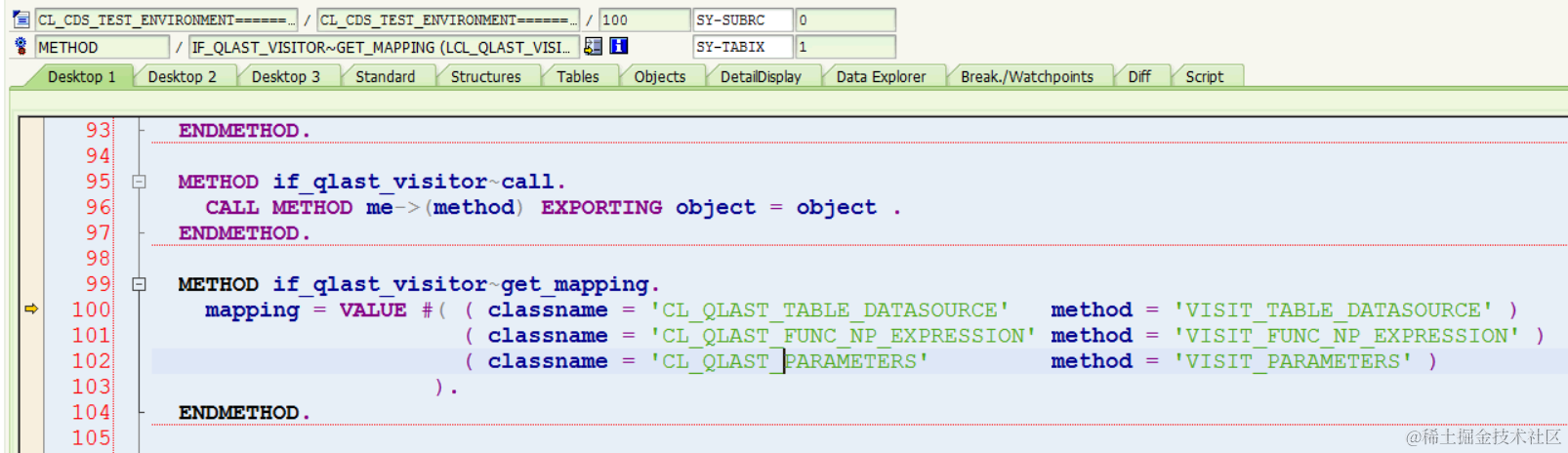Click the program source icon beside CL_CDS_TEST_ENVIRONMENT
Screen dimensions: 1568x453
21,19
